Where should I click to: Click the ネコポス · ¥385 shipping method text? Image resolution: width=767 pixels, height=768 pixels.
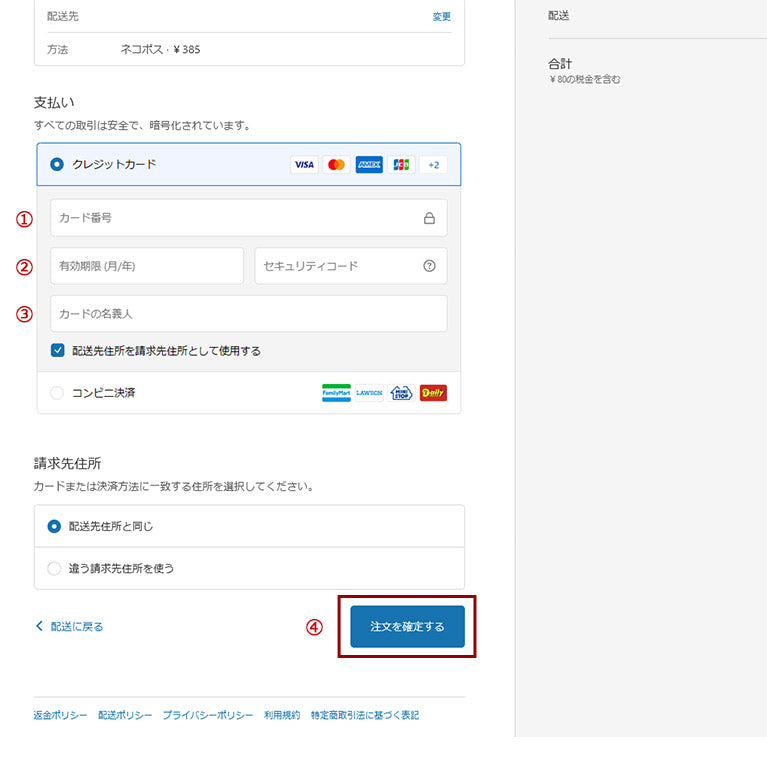coord(160,49)
